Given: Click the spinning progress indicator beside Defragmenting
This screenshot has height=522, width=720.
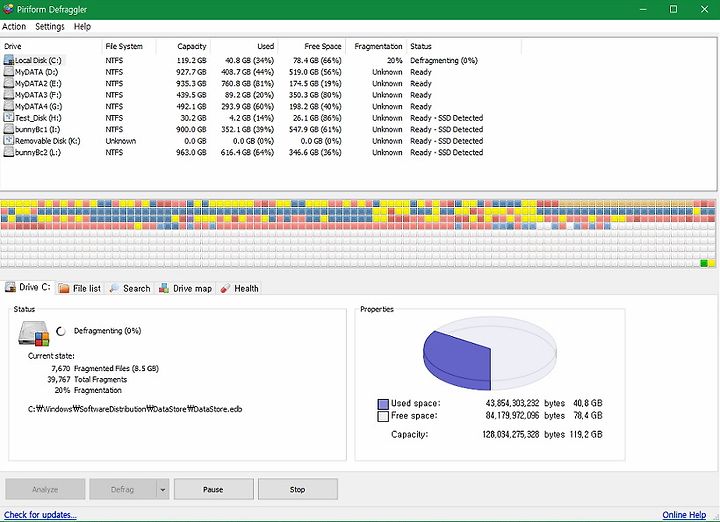Looking at the screenshot, I should tap(61, 331).
